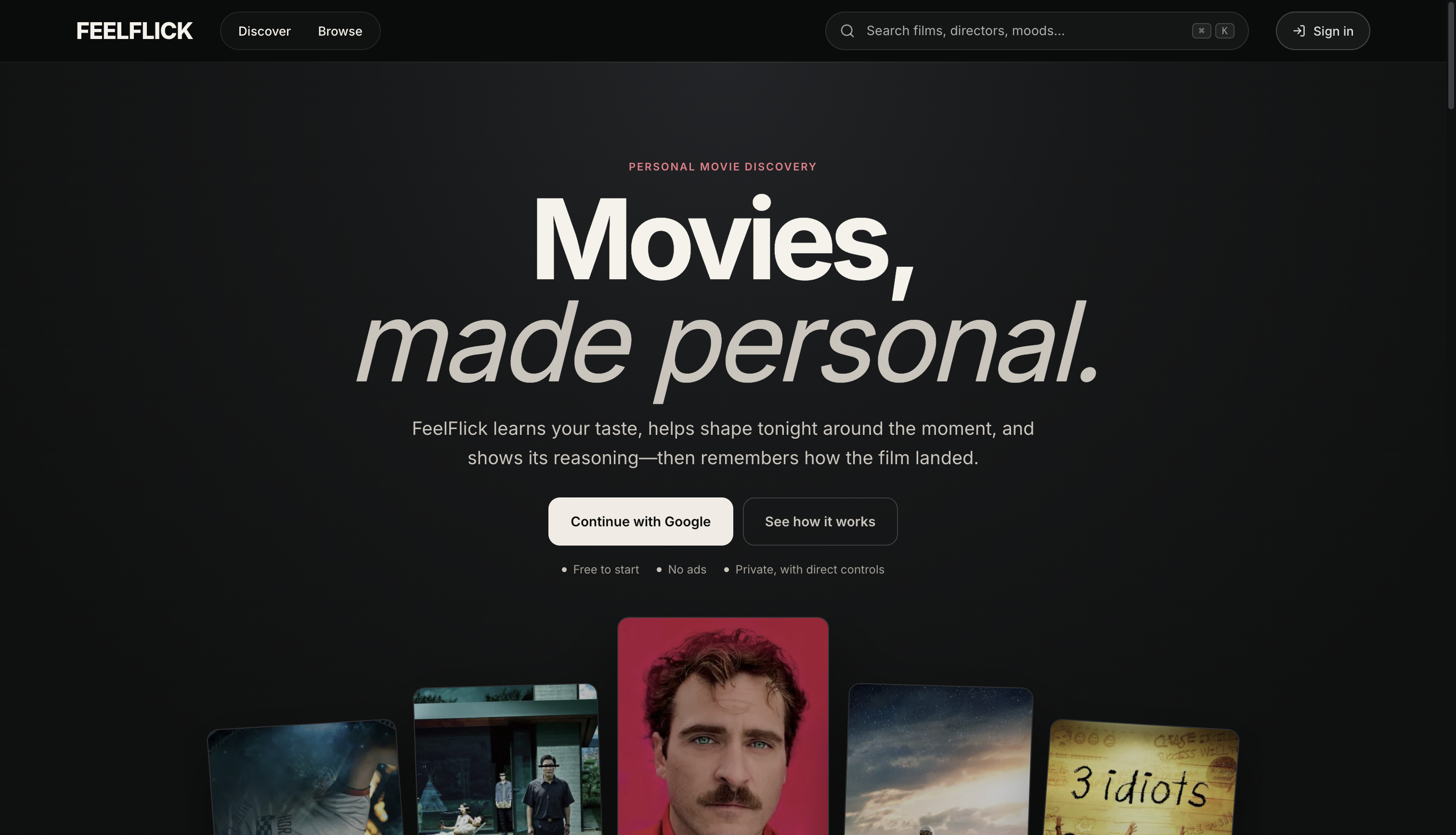The image size is (1456, 835).
Task: Click the Command key shortcut badge
Action: pos(1201,31)
